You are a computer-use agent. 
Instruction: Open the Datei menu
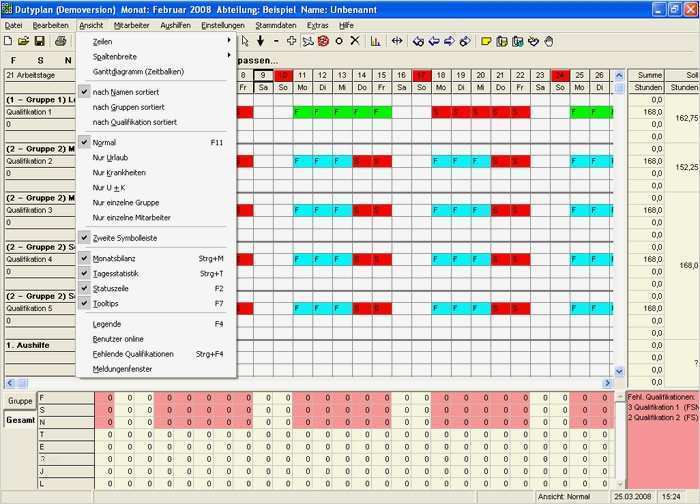[13, 25]
